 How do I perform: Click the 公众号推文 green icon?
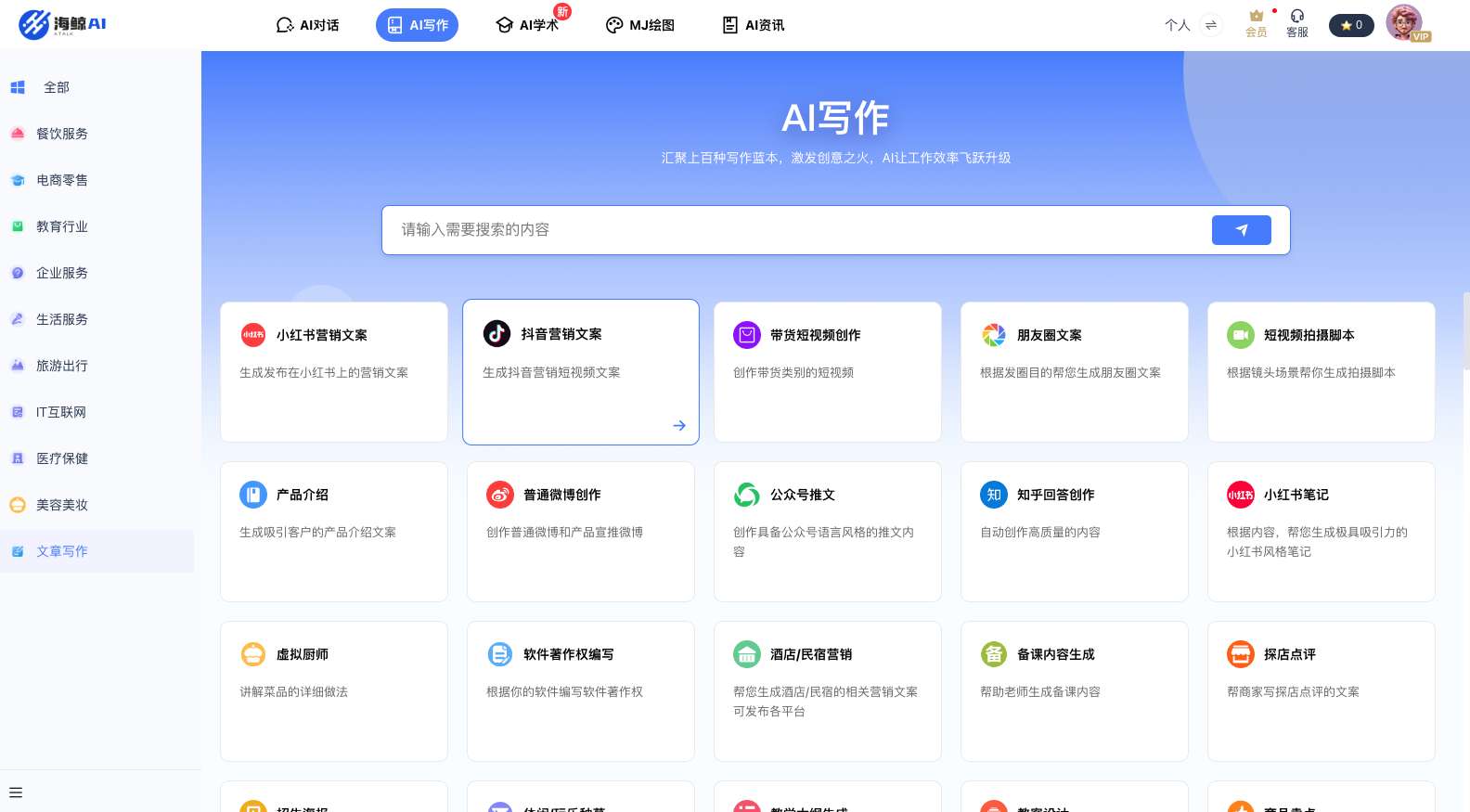pyautogui.click(x=747, y=495)
